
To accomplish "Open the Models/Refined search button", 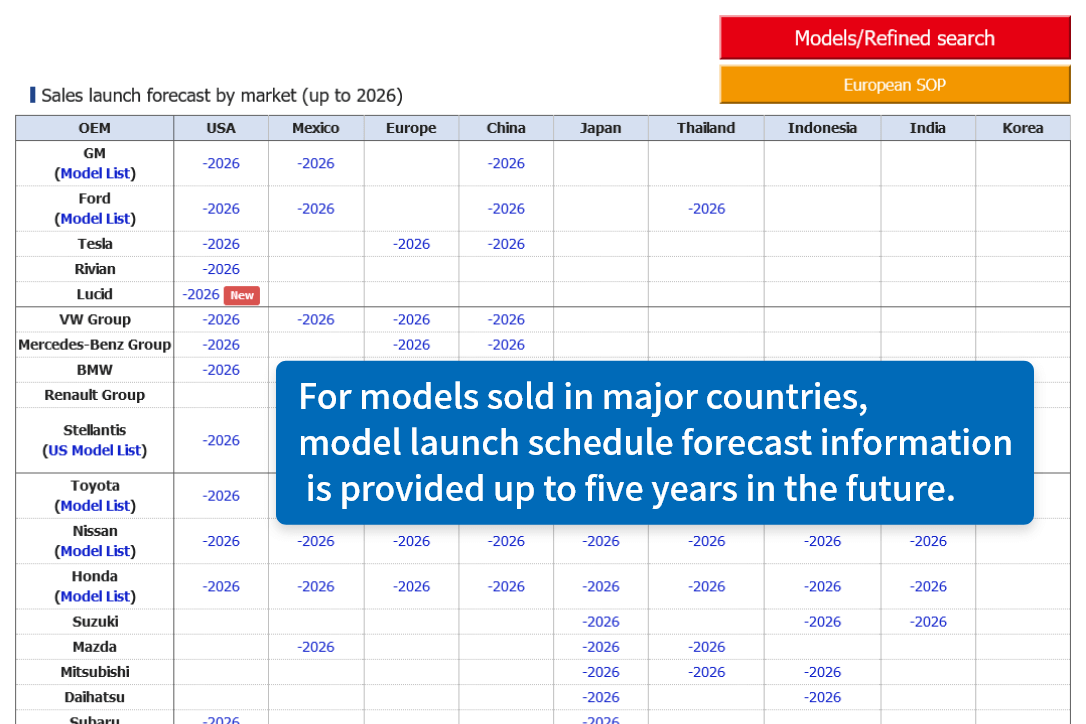I will [x=895, y=38].
